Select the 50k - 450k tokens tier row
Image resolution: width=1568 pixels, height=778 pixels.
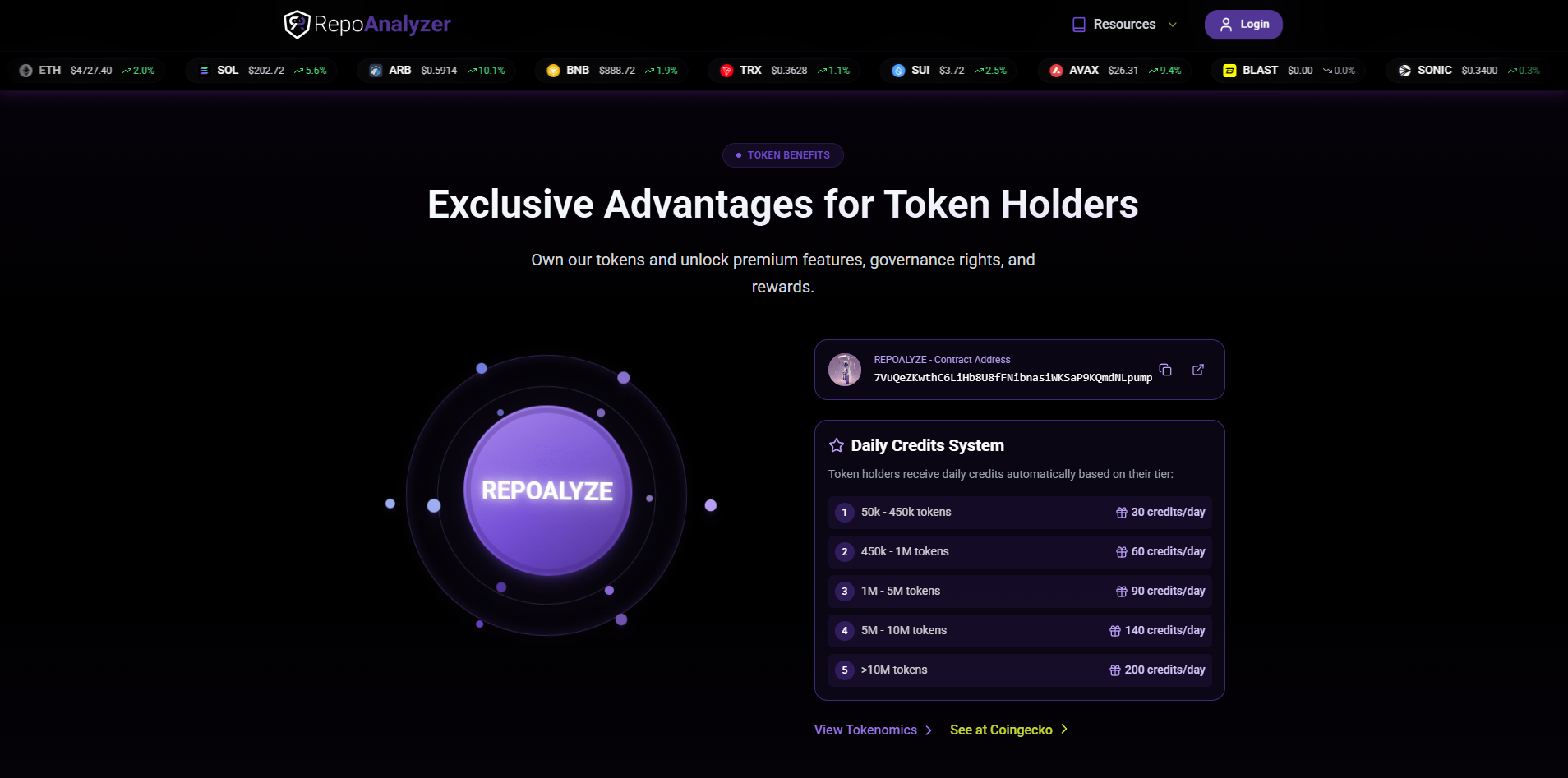click(1020, 513)
